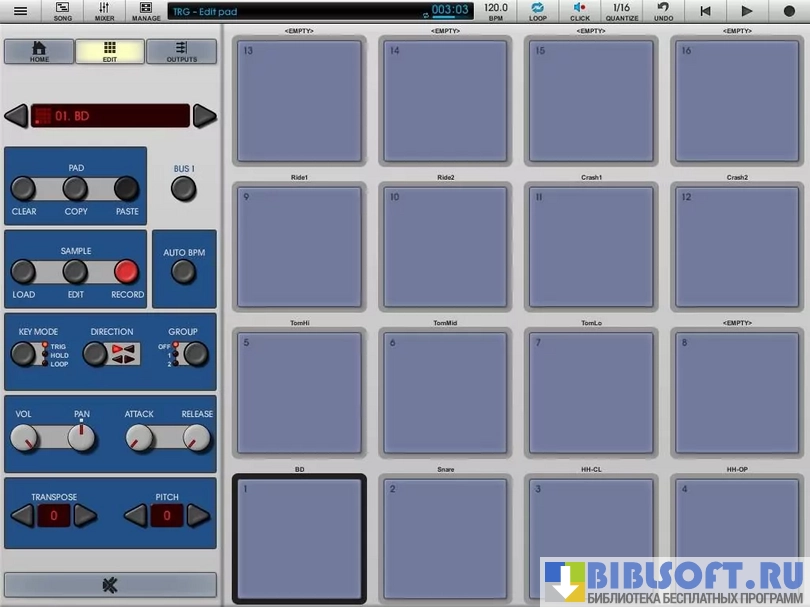Tap the Snare pad number 2

click(444, 538)
